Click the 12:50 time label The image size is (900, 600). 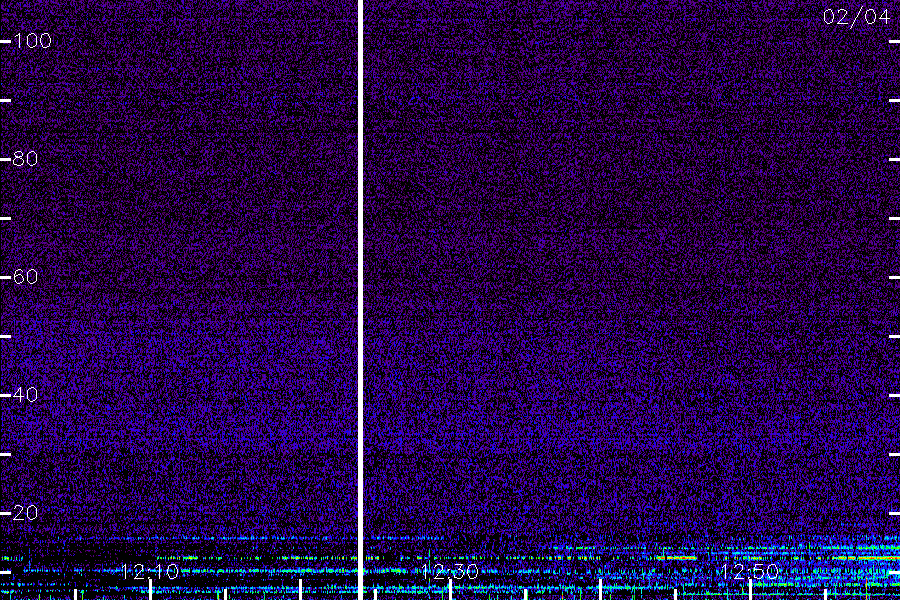pos(749,572)
